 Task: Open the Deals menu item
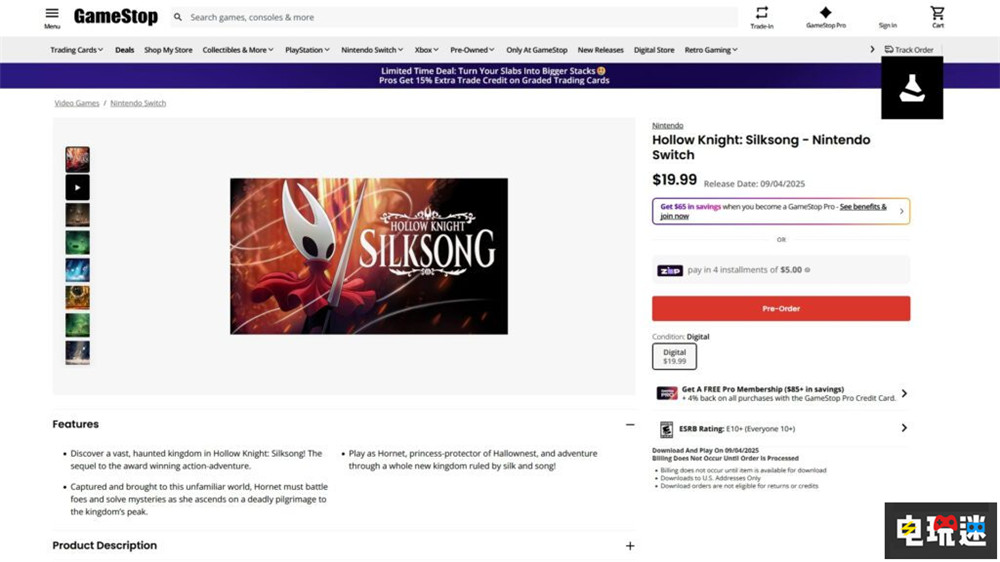click(124, 50)
